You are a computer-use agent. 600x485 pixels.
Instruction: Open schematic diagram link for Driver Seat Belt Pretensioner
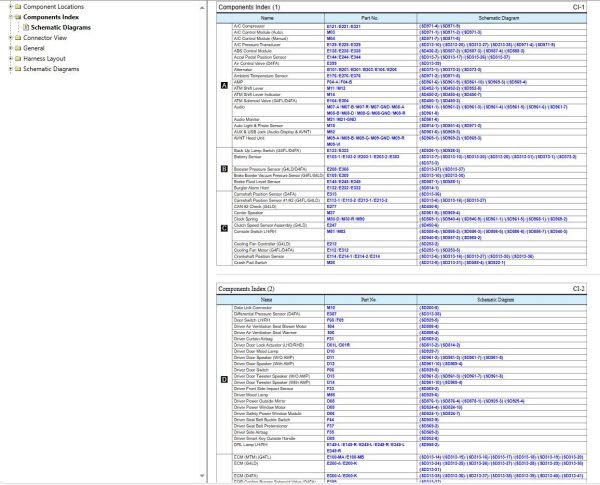click(429, 426)
